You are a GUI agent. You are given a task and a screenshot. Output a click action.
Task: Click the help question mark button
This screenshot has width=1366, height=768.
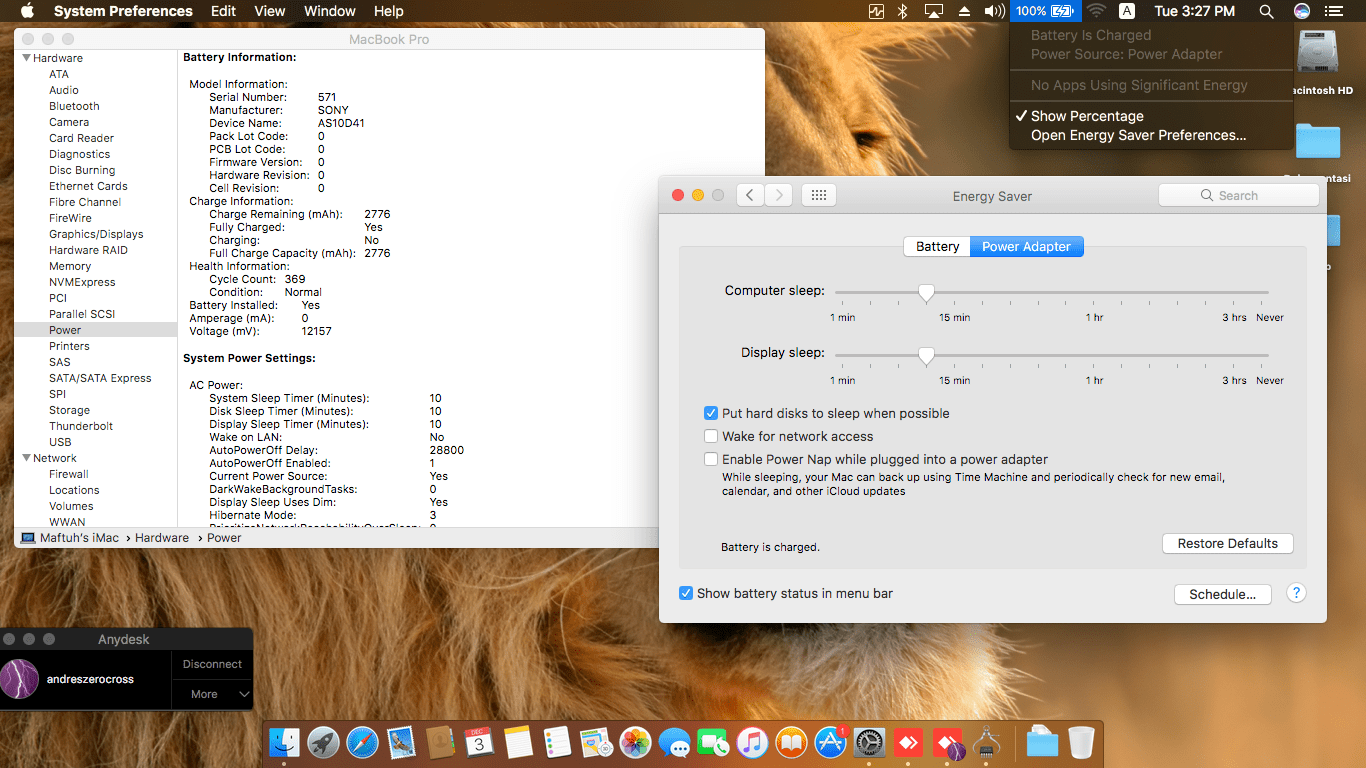click(1295, 593)
